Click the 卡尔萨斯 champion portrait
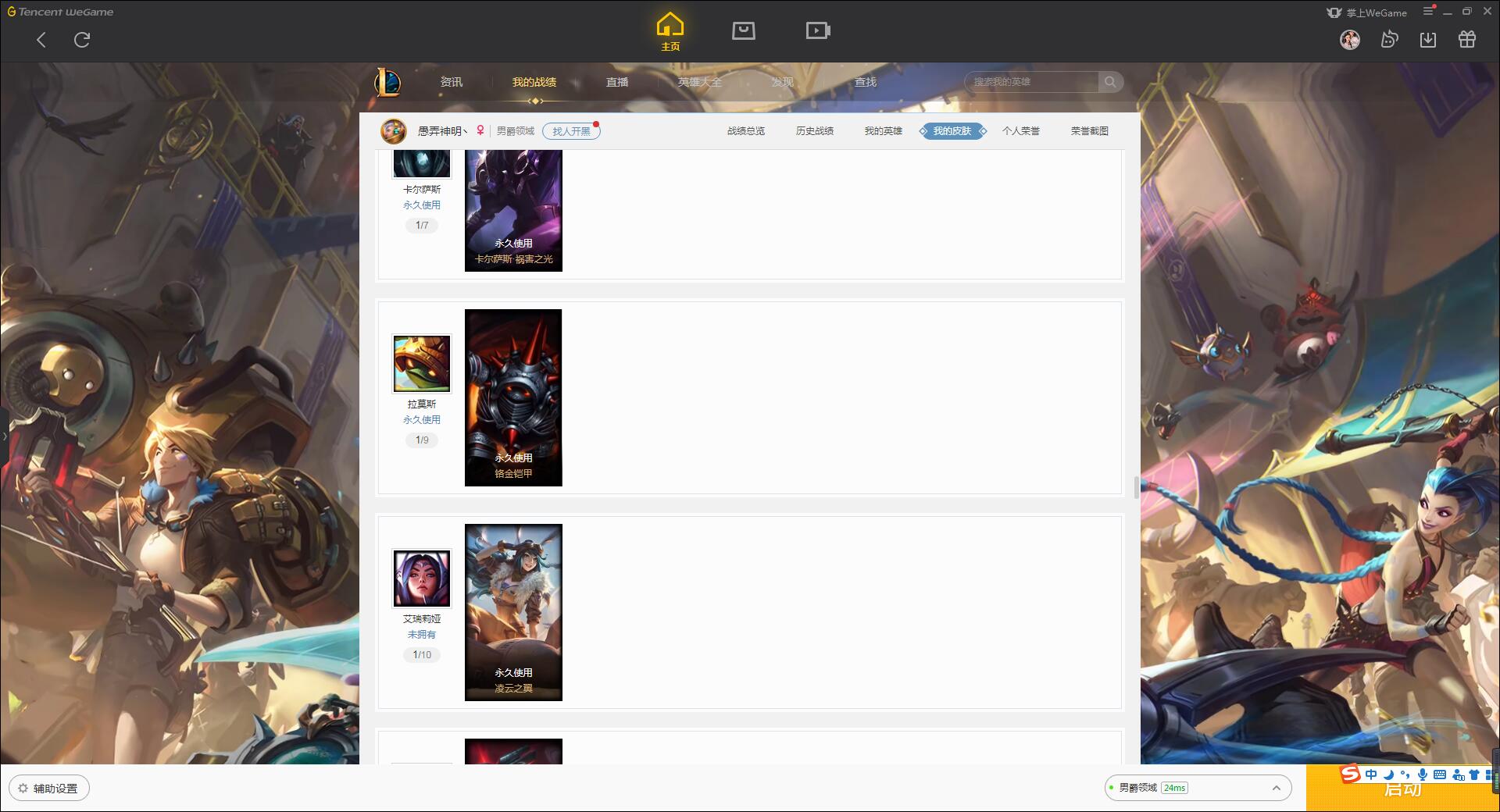Image resolution: width=1500 pixels, height=812 pixels. pos(422,163)
